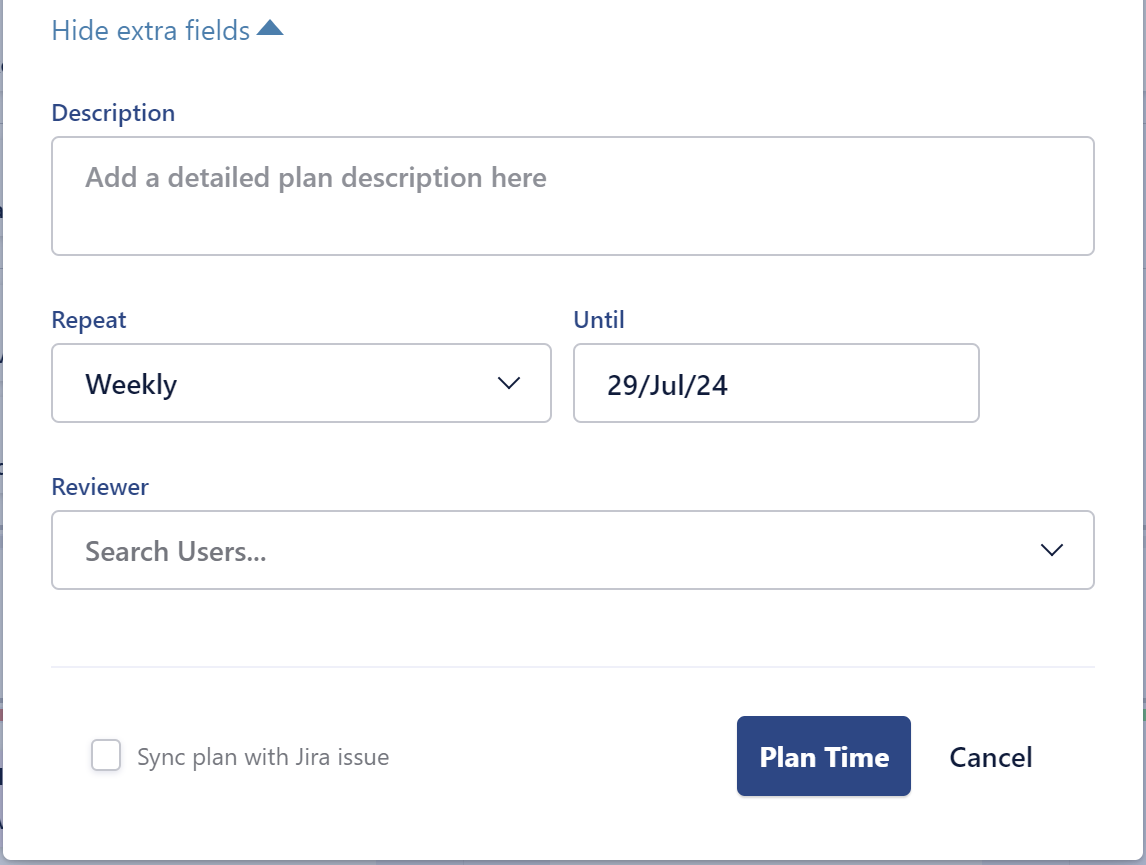Click the Description field label

[113, 113]
